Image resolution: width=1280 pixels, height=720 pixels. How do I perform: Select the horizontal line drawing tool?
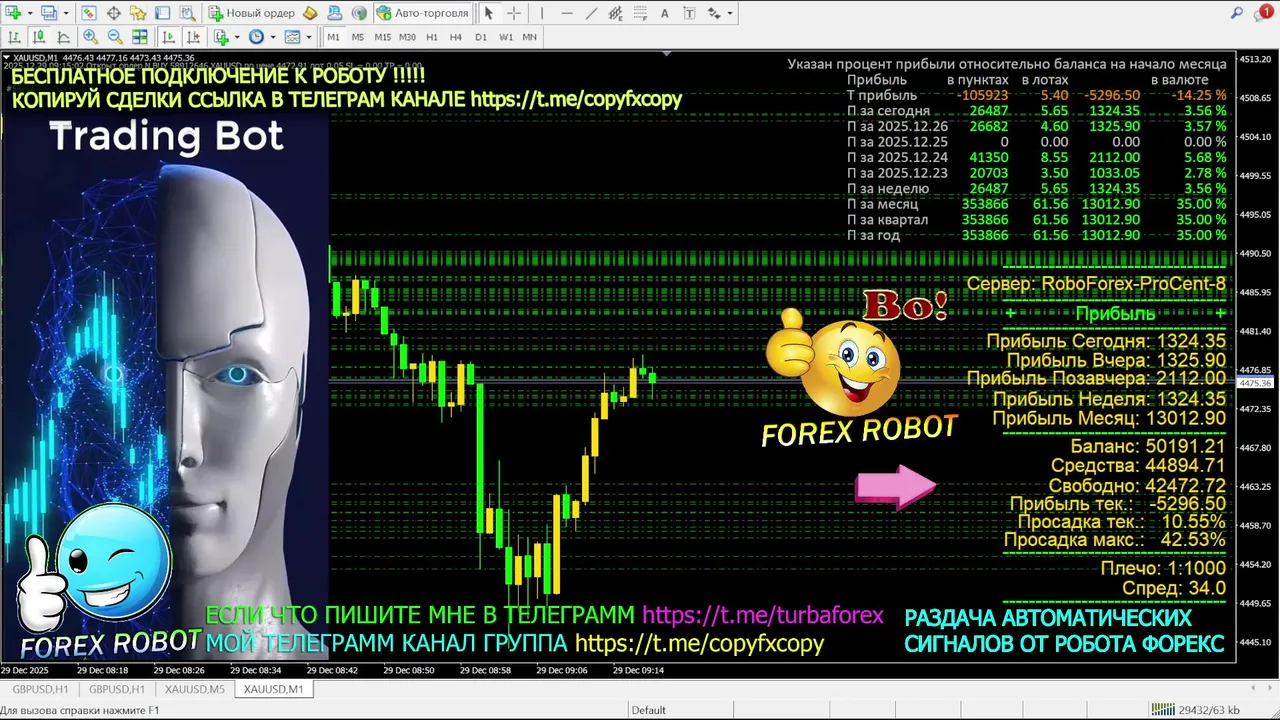coord(567,13)
